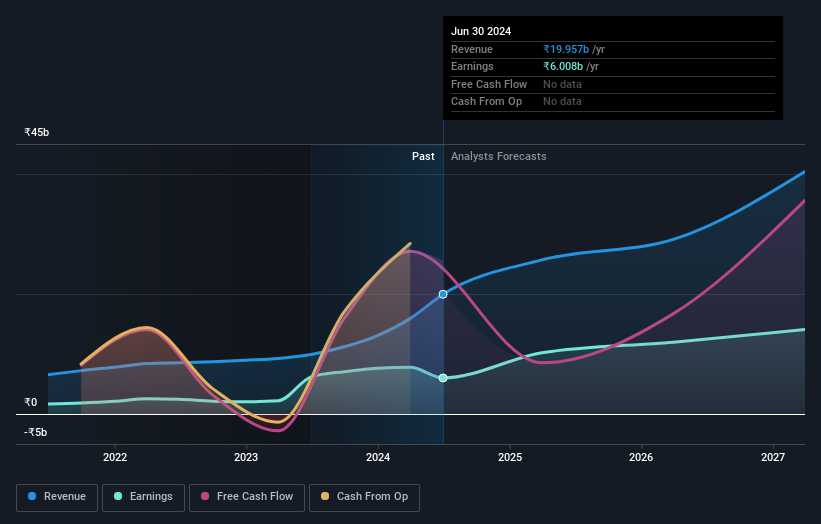This screenshot has width=821, height=524.
Task: Select the Revenue data point on Jun 30 2024
Action: 443,294
